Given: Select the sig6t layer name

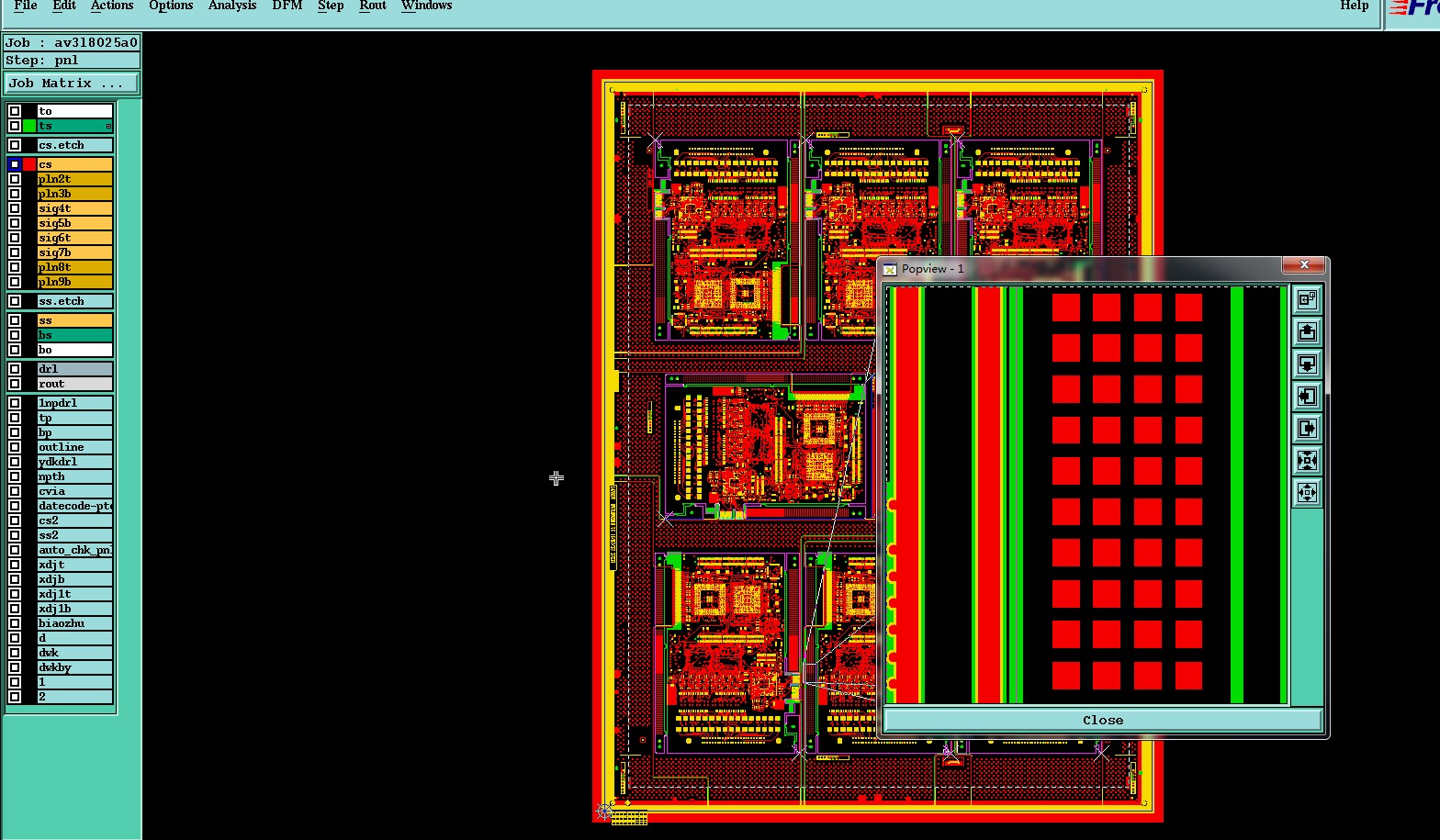Looking at the screenshot, I should coord(74,238).
